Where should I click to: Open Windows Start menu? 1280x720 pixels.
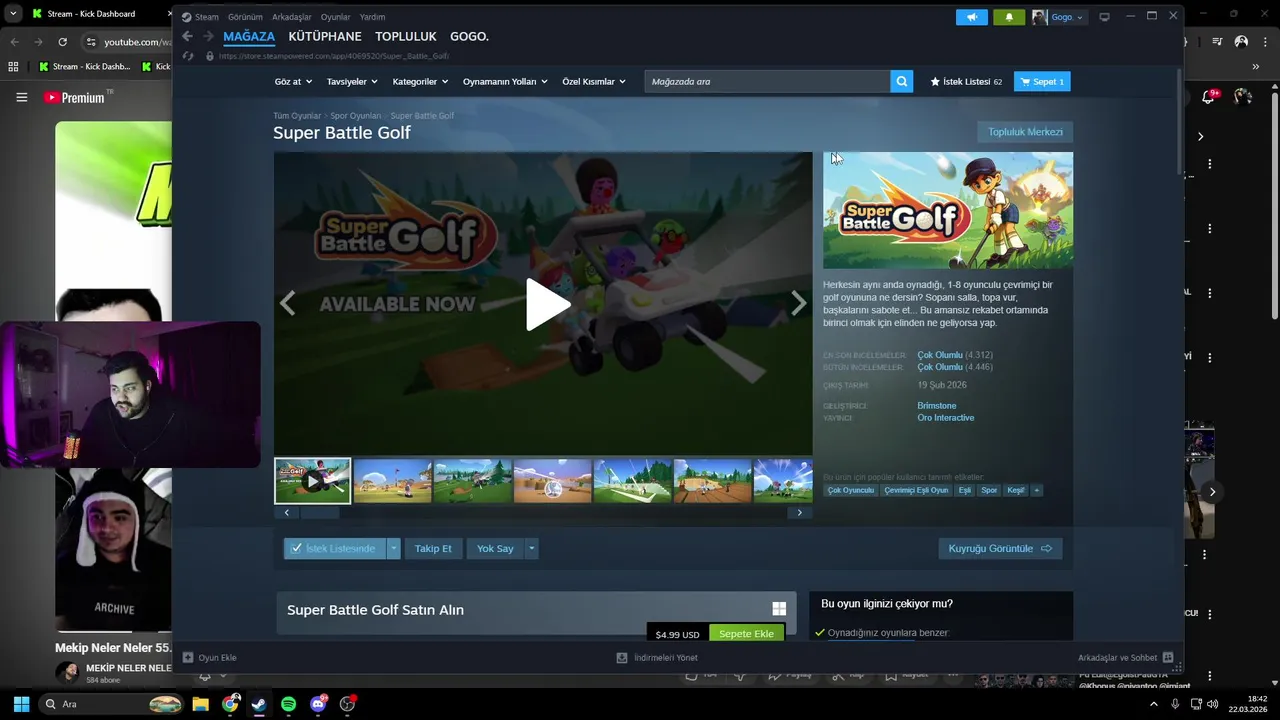(21, 704)
